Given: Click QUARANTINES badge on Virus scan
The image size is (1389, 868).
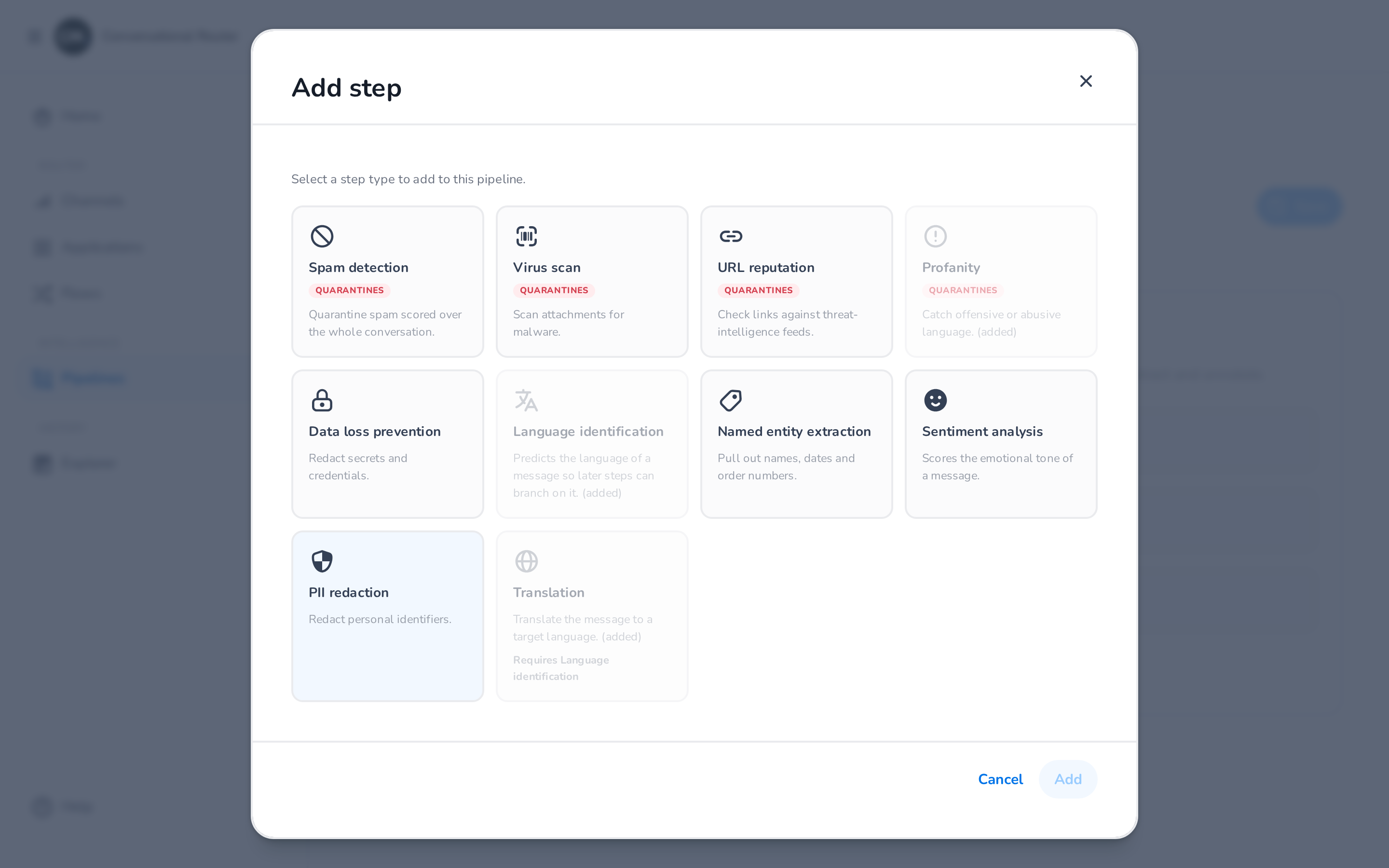Looking at the screenshot, I should (x=553, y=290).
